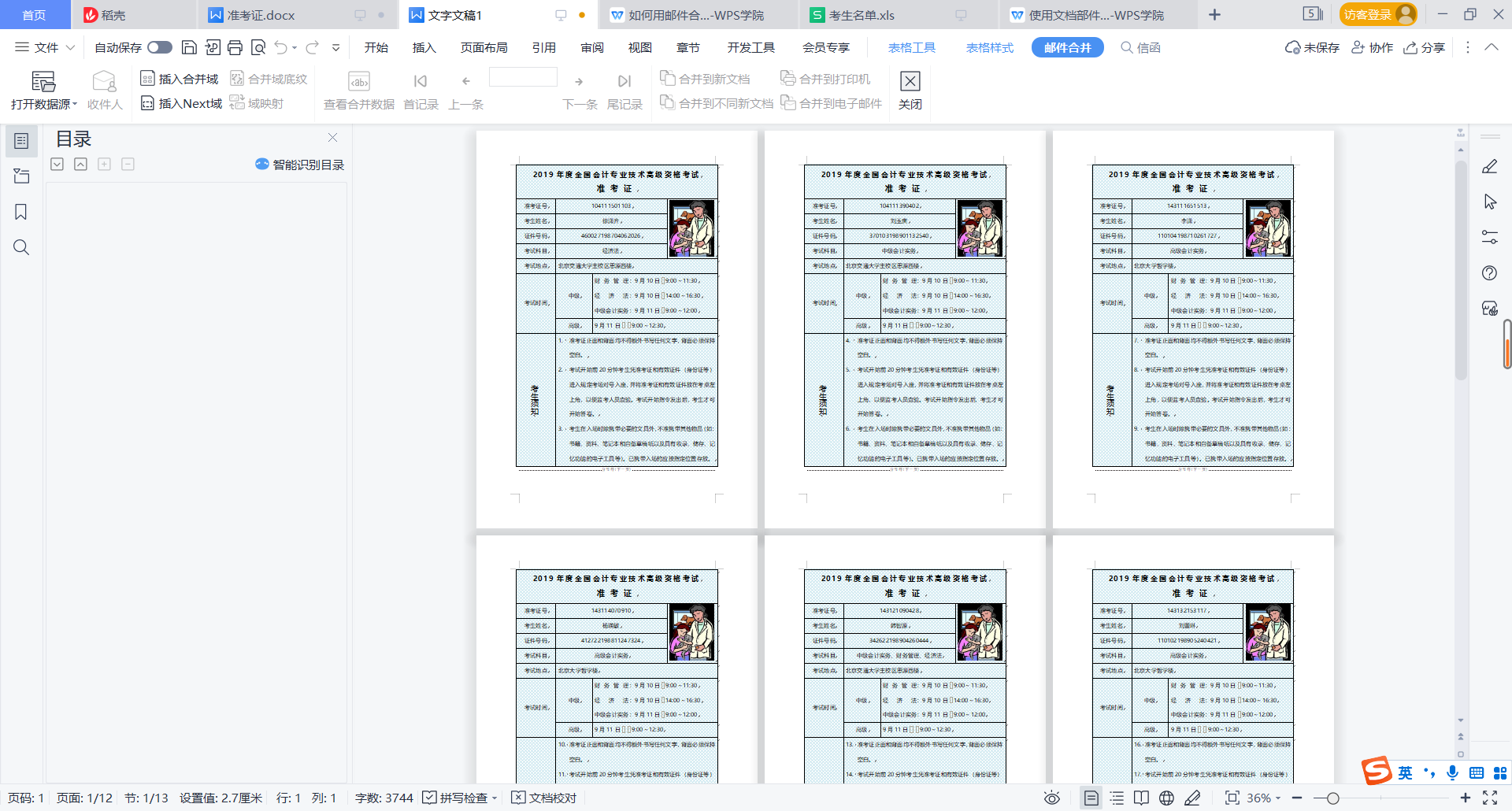Click Merge to New Document (合并到新文档)
The height and width of the screenshot is (811, 1512).
coord(705,79)
